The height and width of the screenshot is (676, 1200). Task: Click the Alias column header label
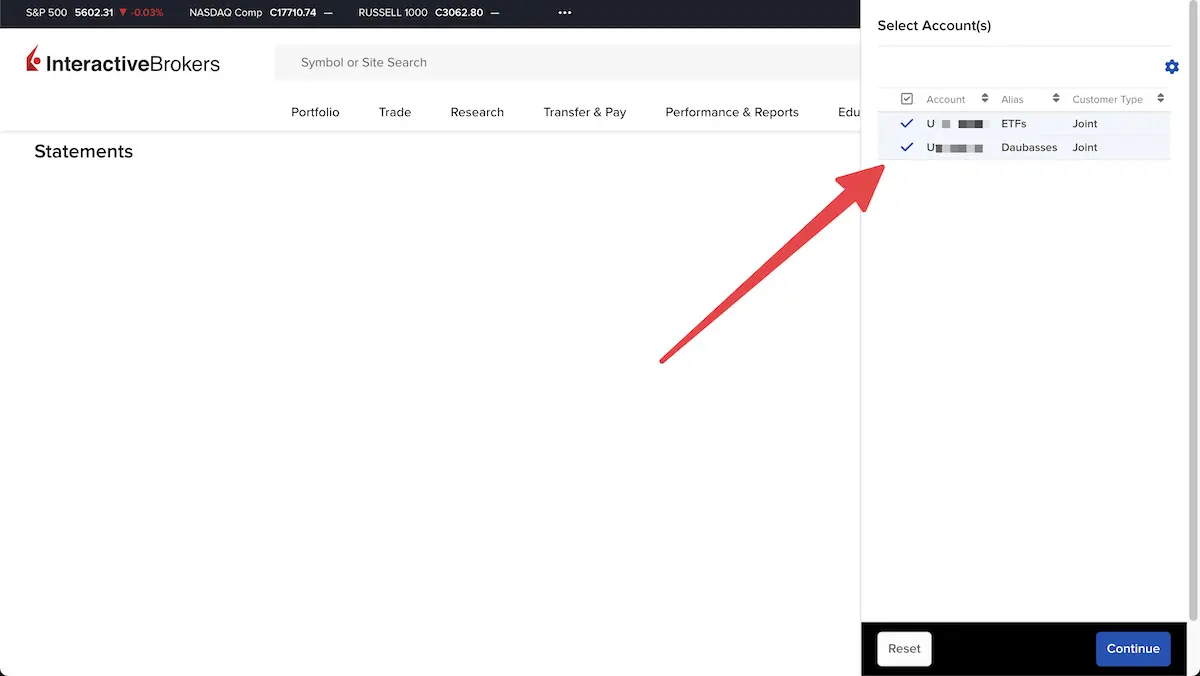(1012, 99)
